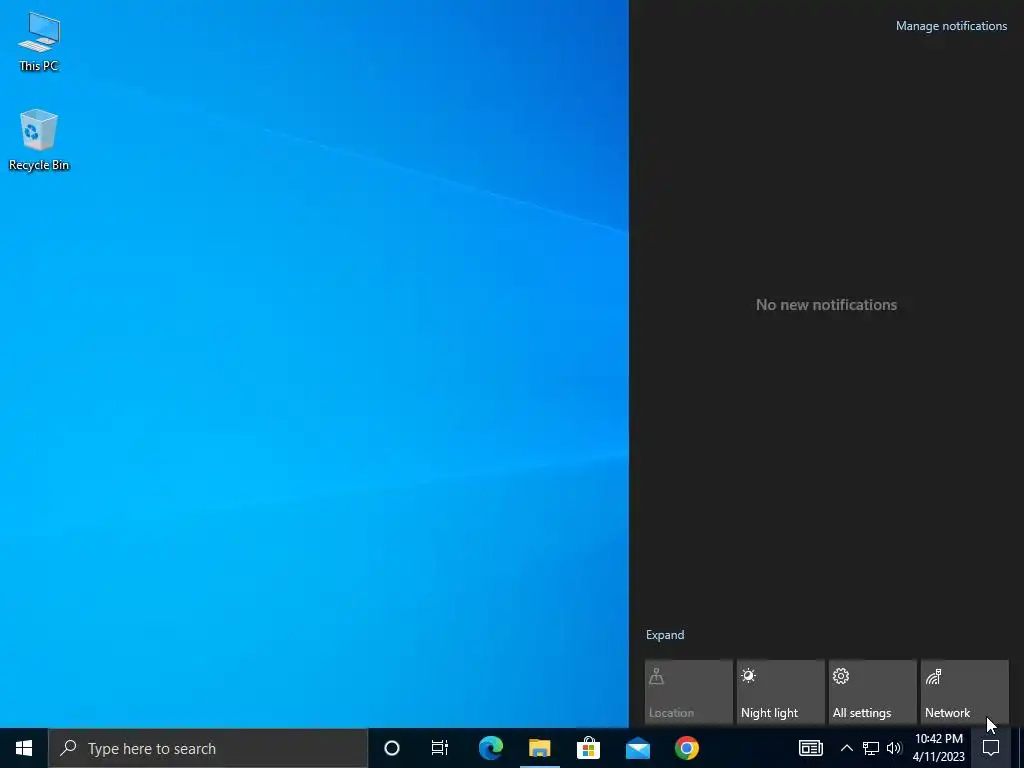The width and height of the screenshot is (1024, 768).
Task: Select the Recycle Bin desktop icon
Action: (39, 140)
